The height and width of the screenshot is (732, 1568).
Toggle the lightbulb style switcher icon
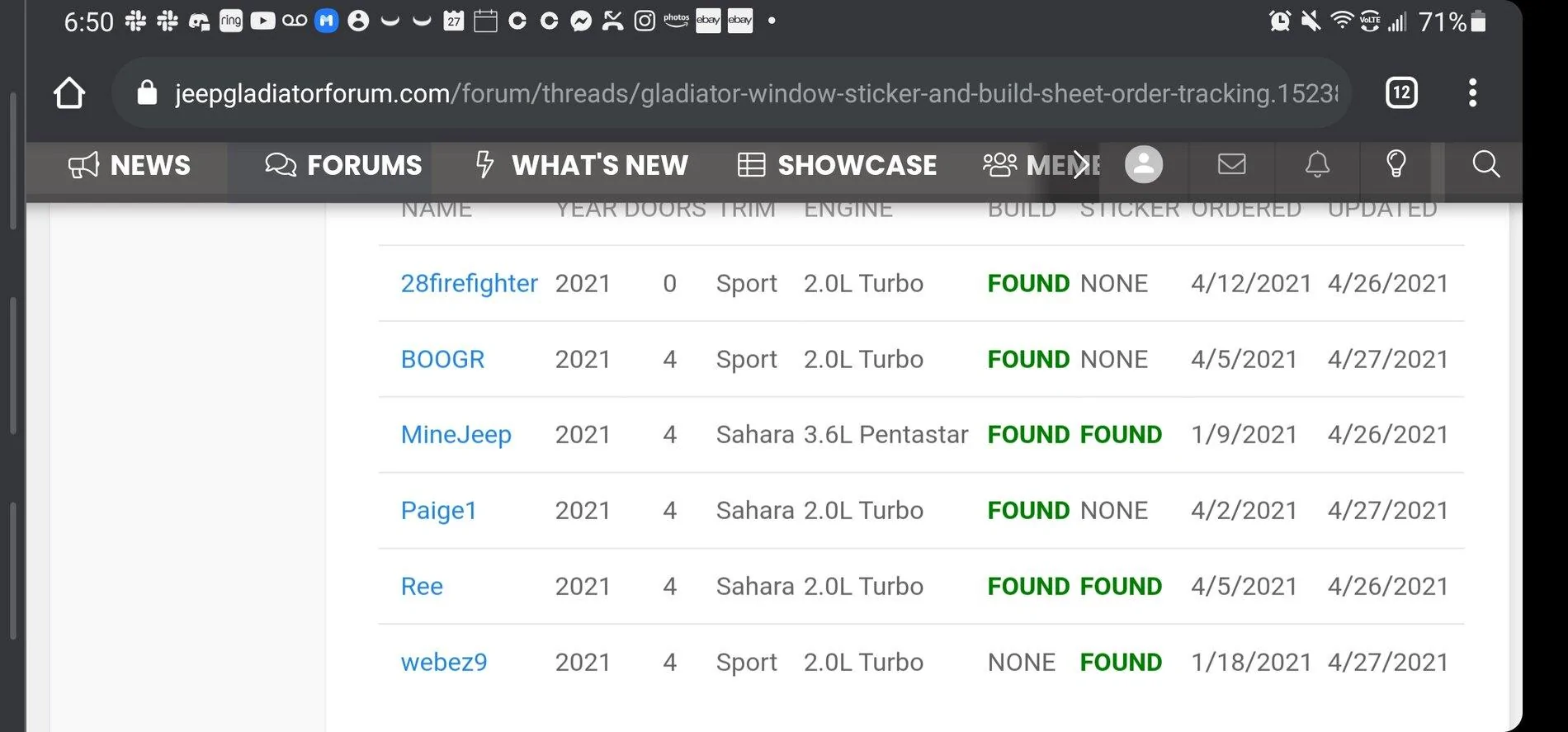[1396, 164]
